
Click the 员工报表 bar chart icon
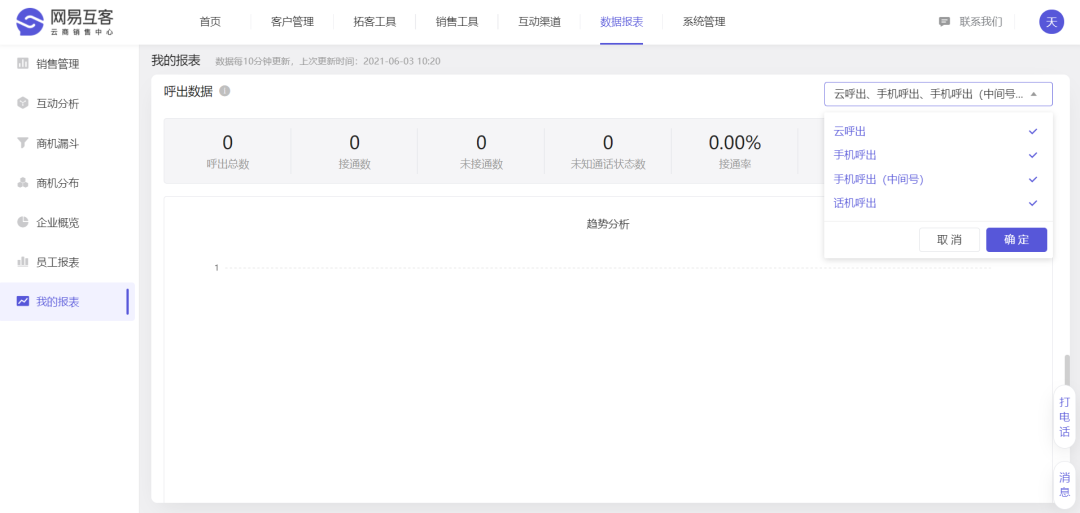[x=23, y=262]
